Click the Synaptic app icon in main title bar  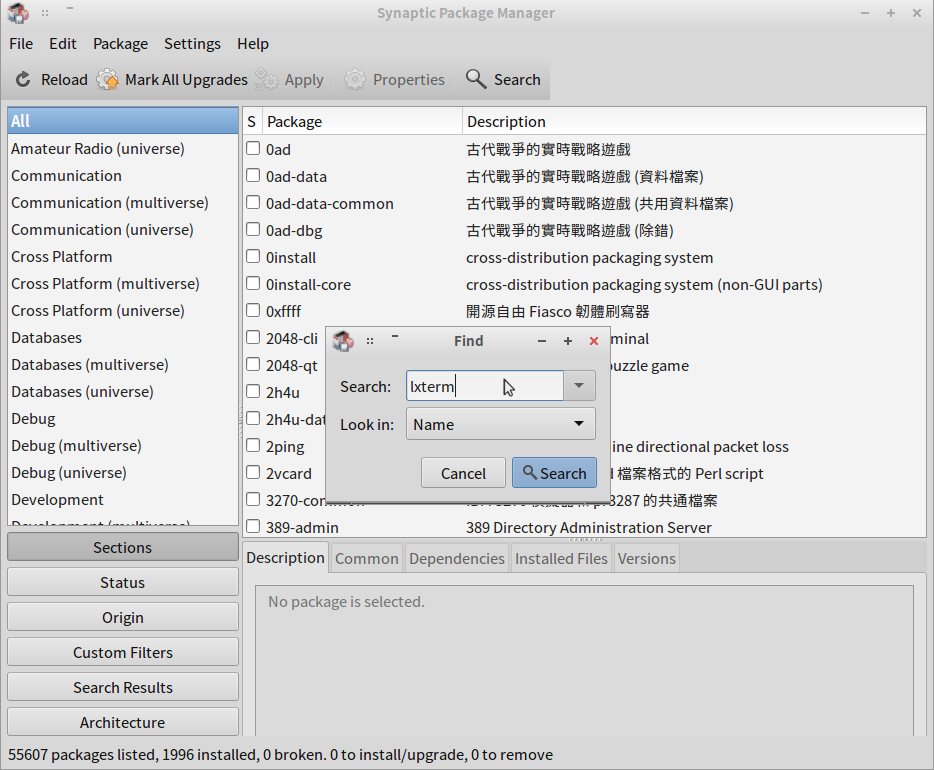pyautogui.click(x=18, y=13)
